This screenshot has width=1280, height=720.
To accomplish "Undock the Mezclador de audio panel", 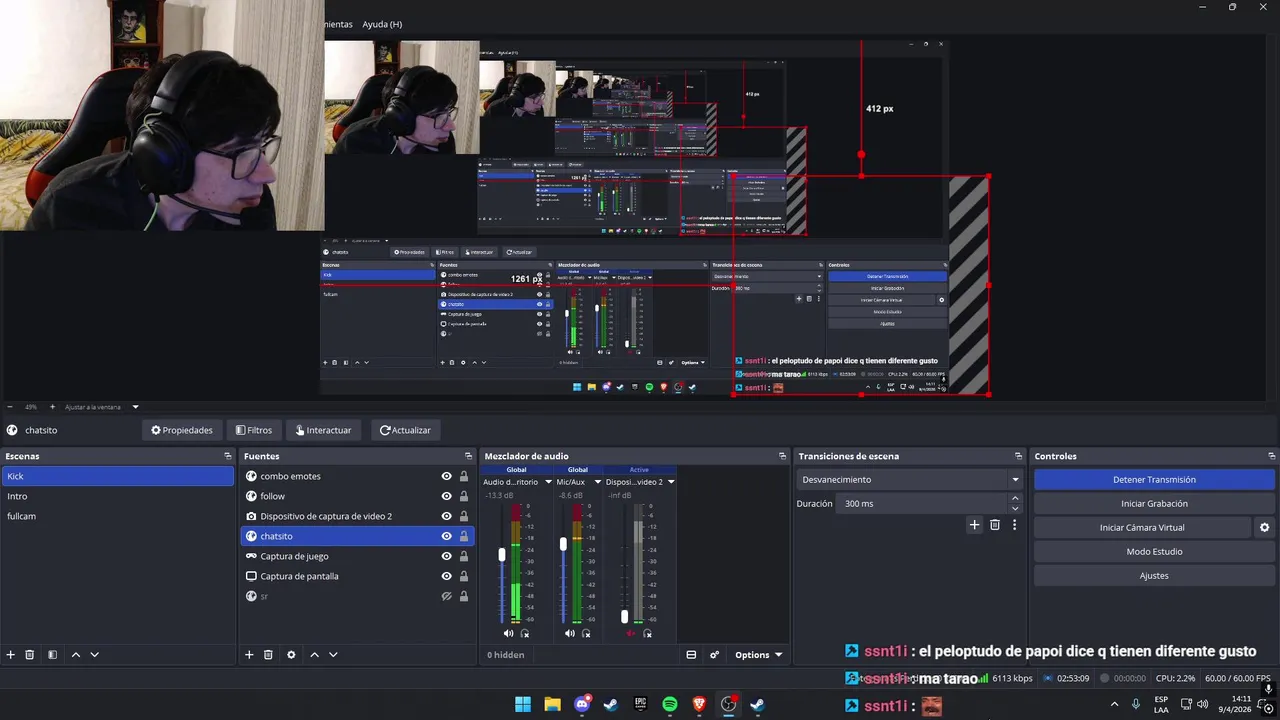I will point(782,456).
